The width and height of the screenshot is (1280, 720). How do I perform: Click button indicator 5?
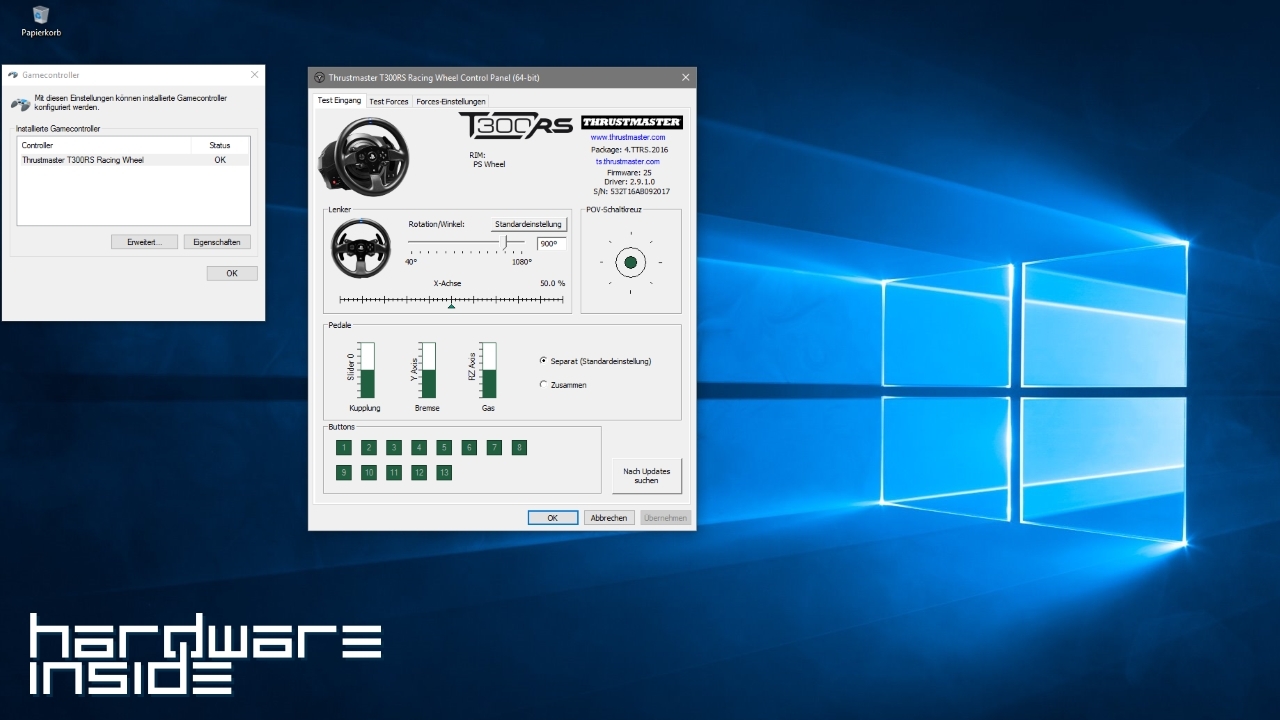click(444, 447)
